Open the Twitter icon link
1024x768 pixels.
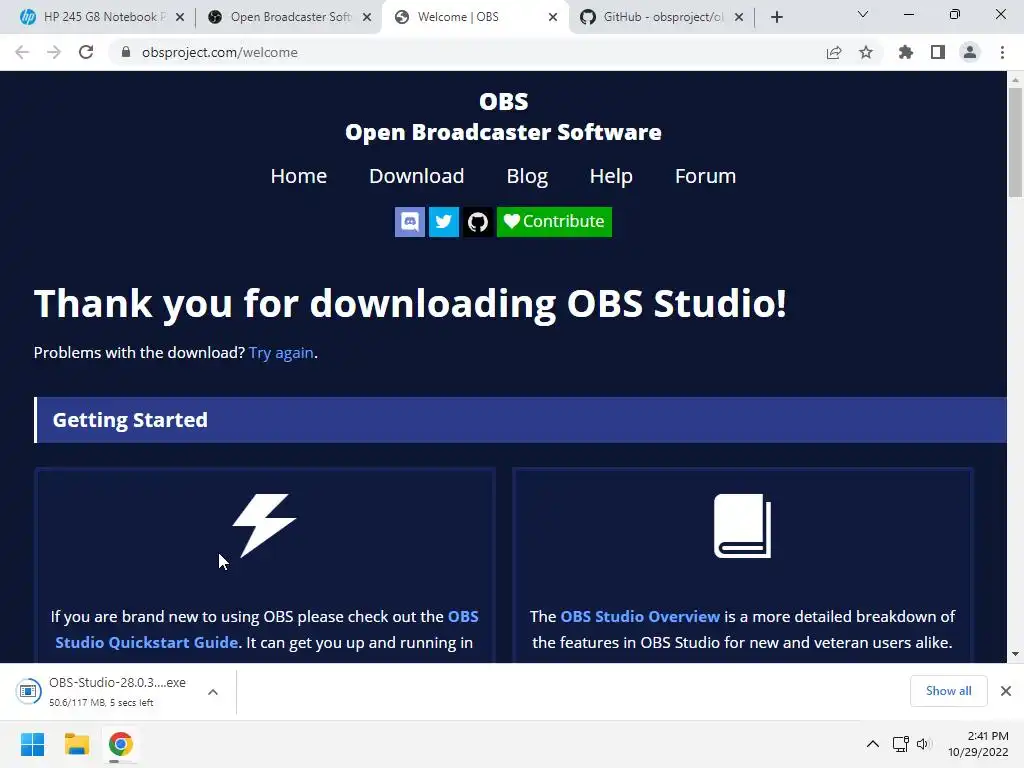click(x=443, y=221)
